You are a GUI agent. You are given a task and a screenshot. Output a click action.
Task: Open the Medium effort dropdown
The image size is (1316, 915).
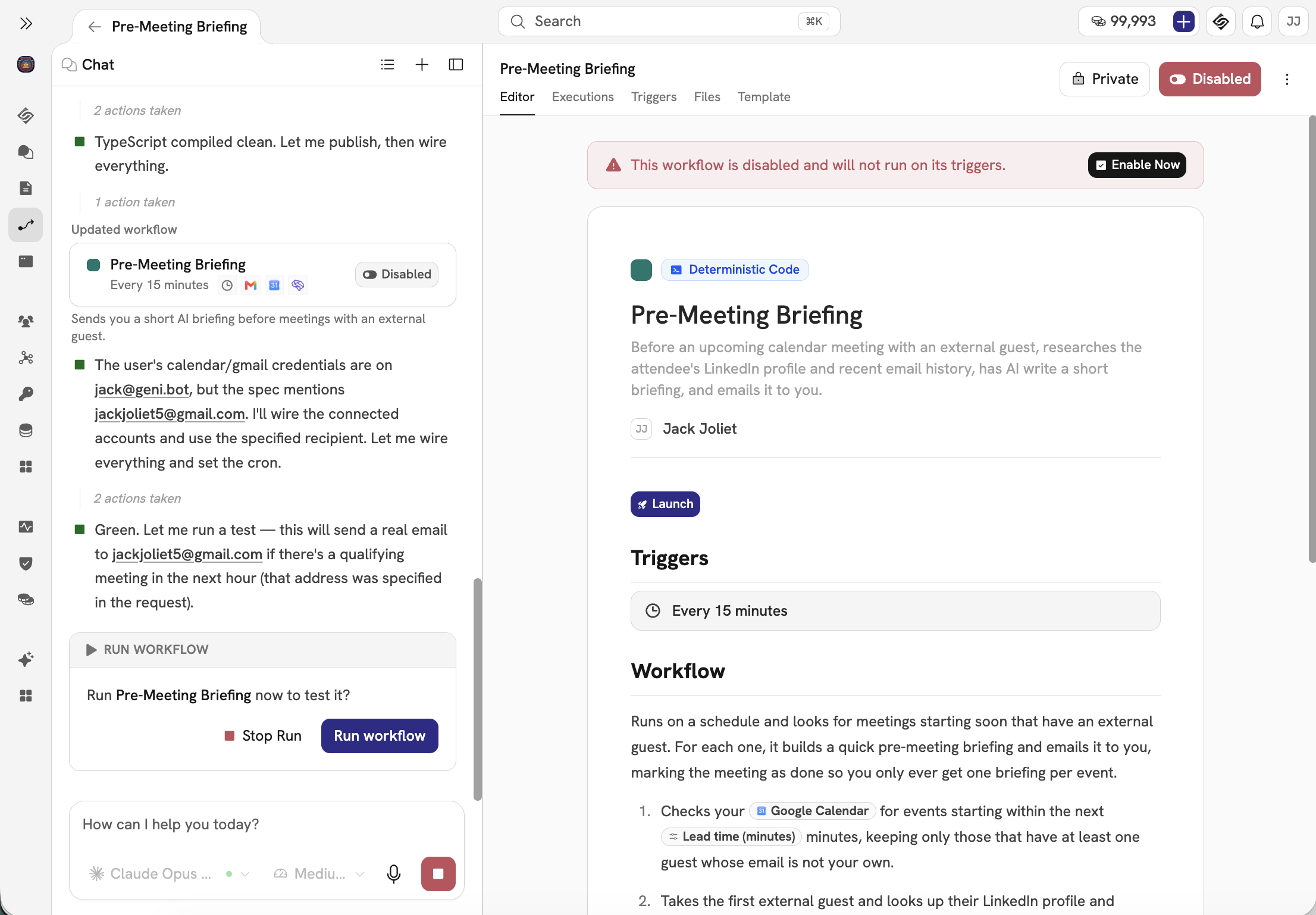point(318,873)
